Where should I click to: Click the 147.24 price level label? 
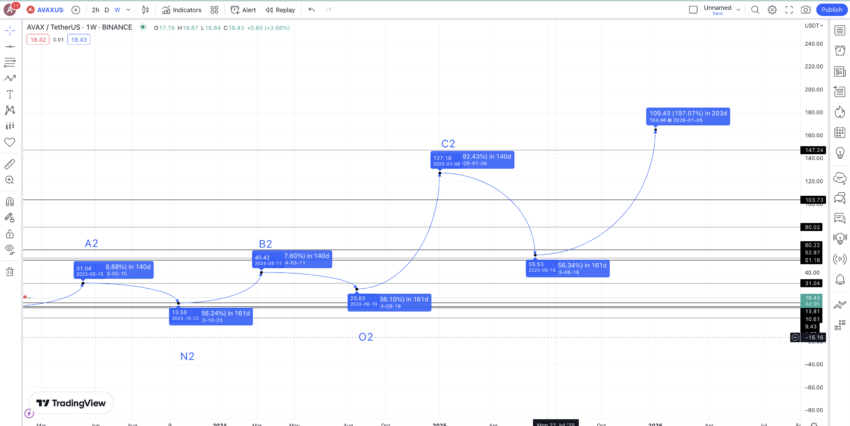coord(813,150)
